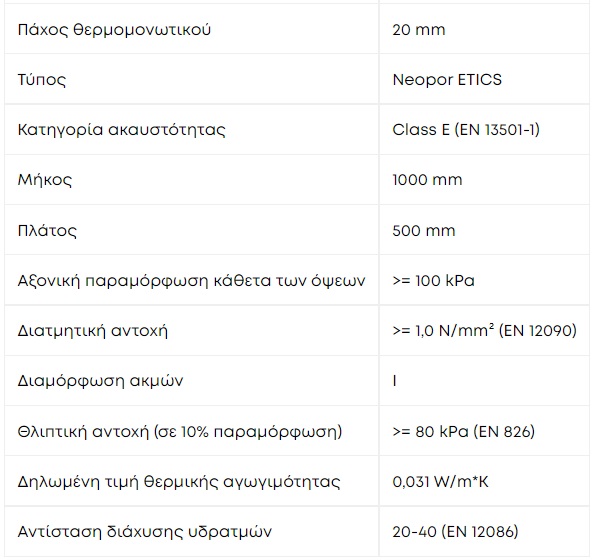593x560 pixels.
Task: Click the 'Διαμόρφωση ακμών' label
Action: point(100,381)
